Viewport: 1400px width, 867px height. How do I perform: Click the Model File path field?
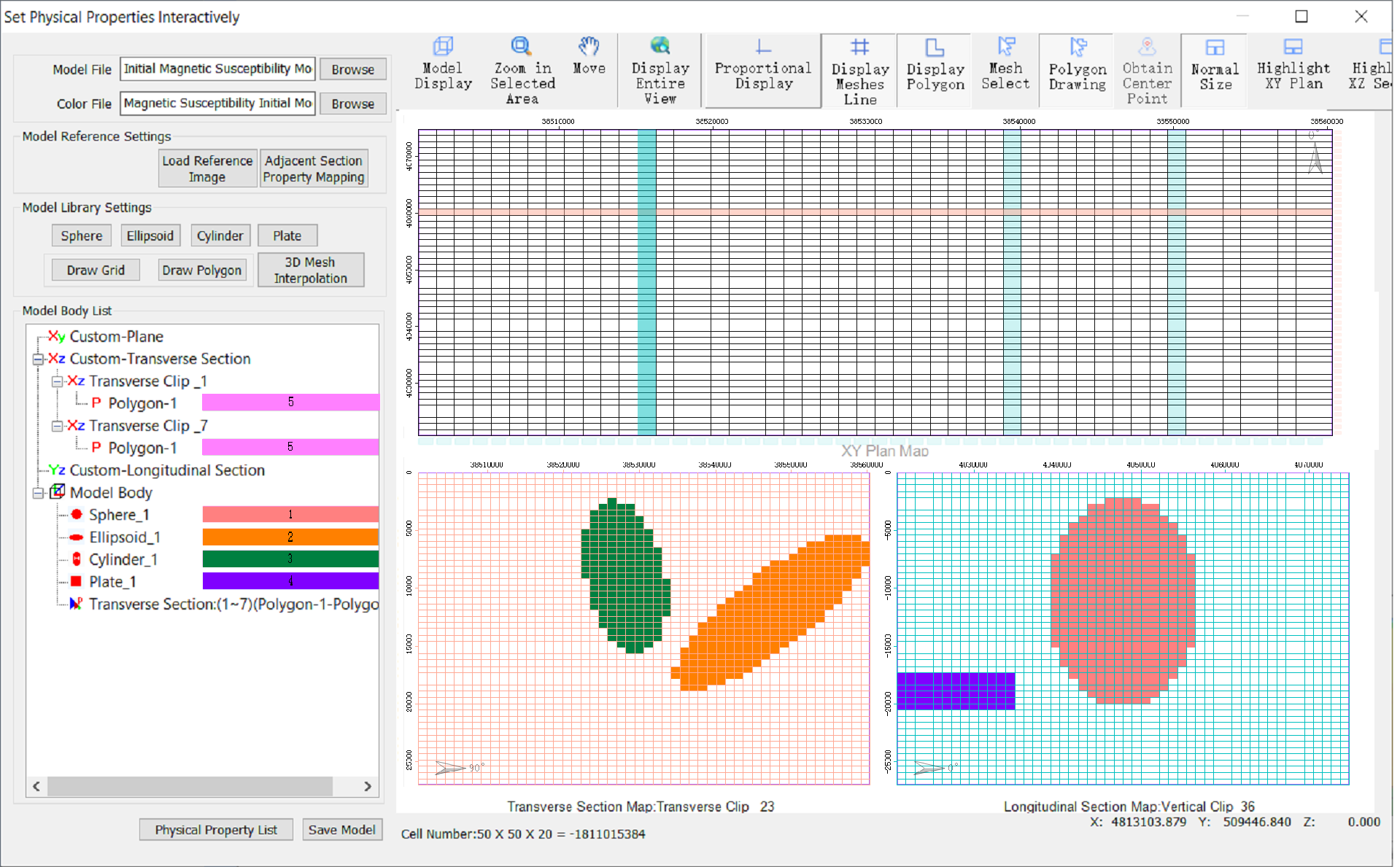(x=218, y=69)
